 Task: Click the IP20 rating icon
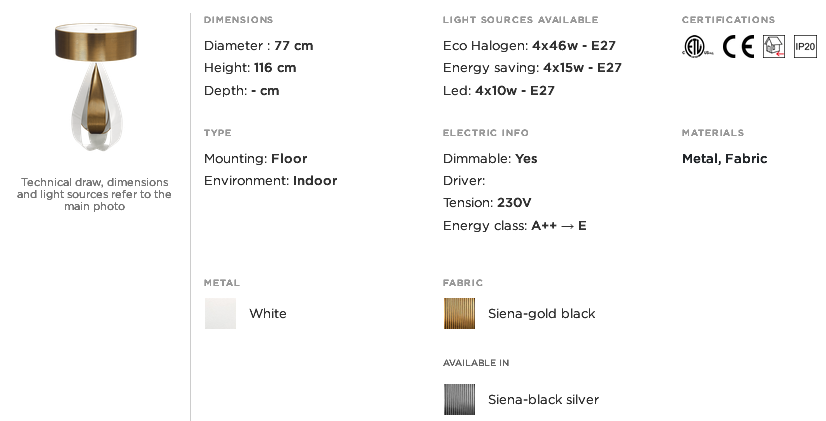click(x=805, y=46)
